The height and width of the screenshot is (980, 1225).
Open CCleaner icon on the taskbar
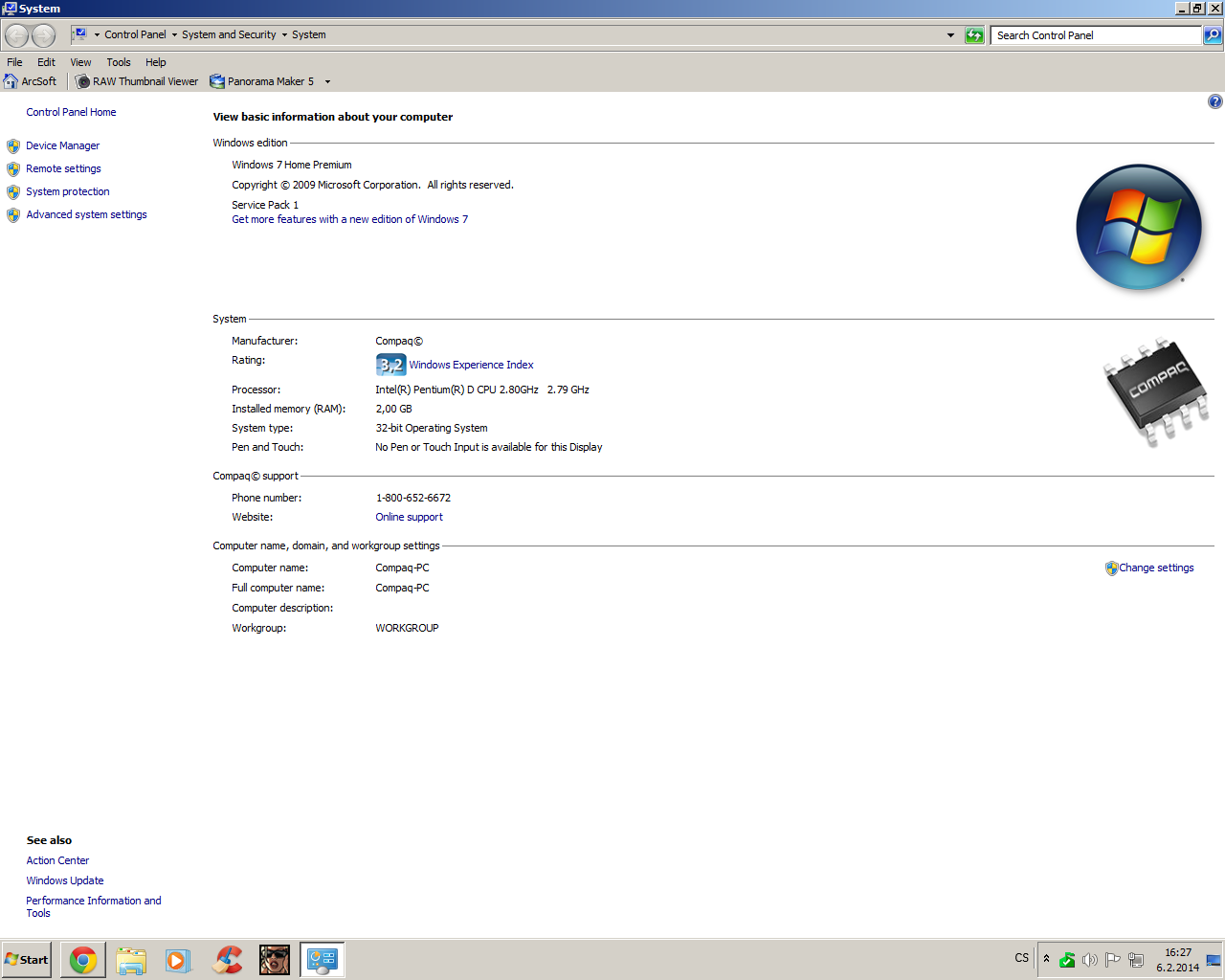[x=227, y=960]
